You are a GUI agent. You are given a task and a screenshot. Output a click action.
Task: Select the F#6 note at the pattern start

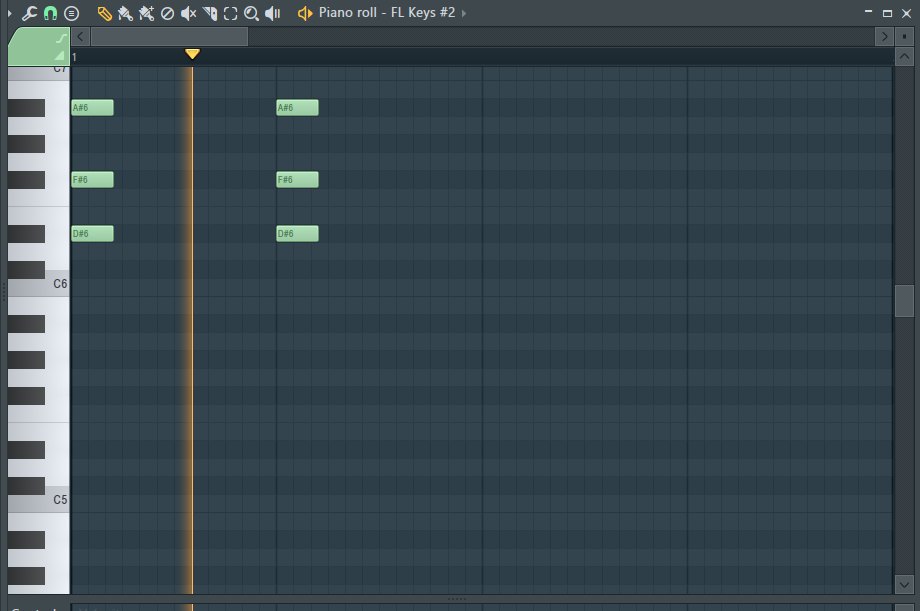(92, 180)
